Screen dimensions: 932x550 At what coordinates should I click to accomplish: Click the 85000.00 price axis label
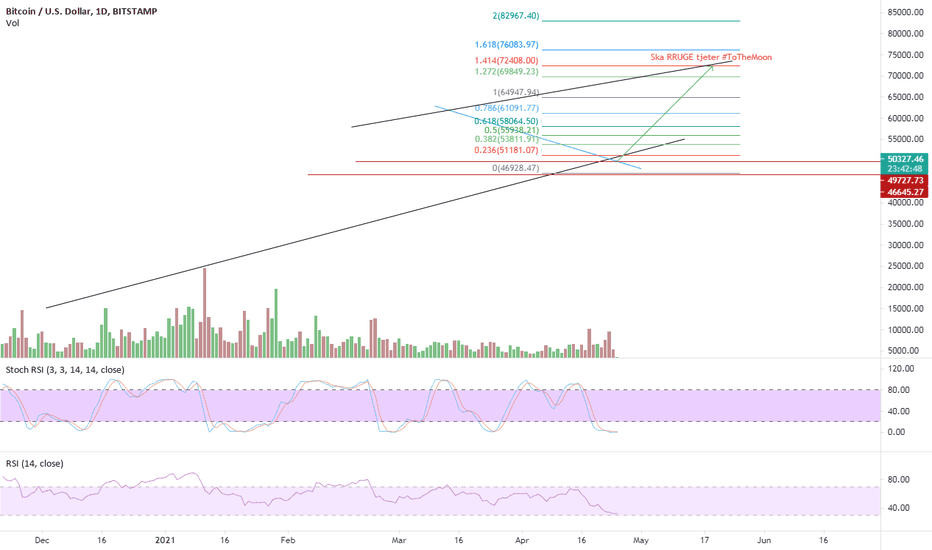(906, 12)
